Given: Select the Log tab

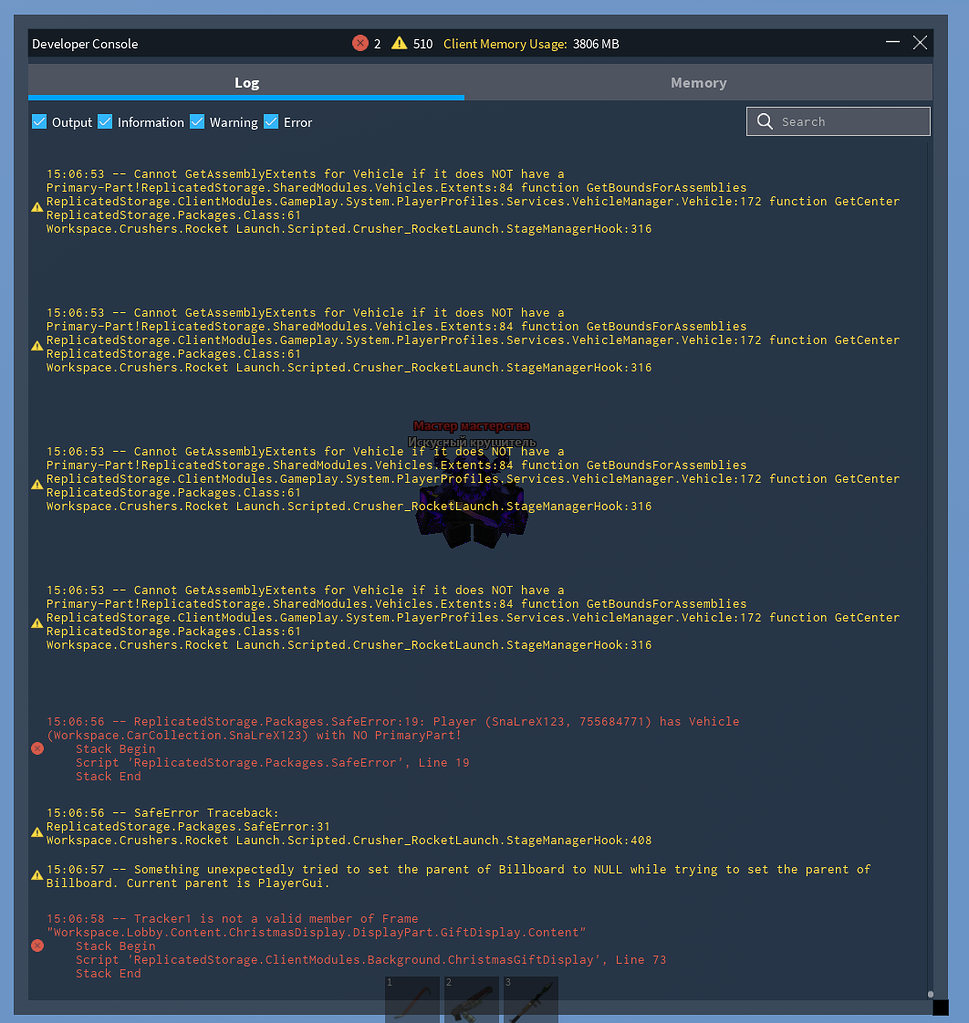Looking at the screenshot, I should pos(246,83).
